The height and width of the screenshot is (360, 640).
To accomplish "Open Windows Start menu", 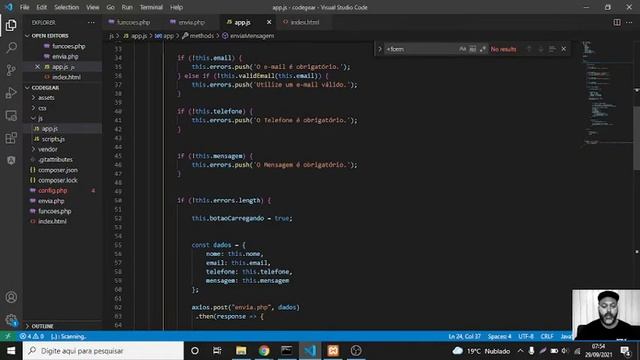I will point(11,351).
